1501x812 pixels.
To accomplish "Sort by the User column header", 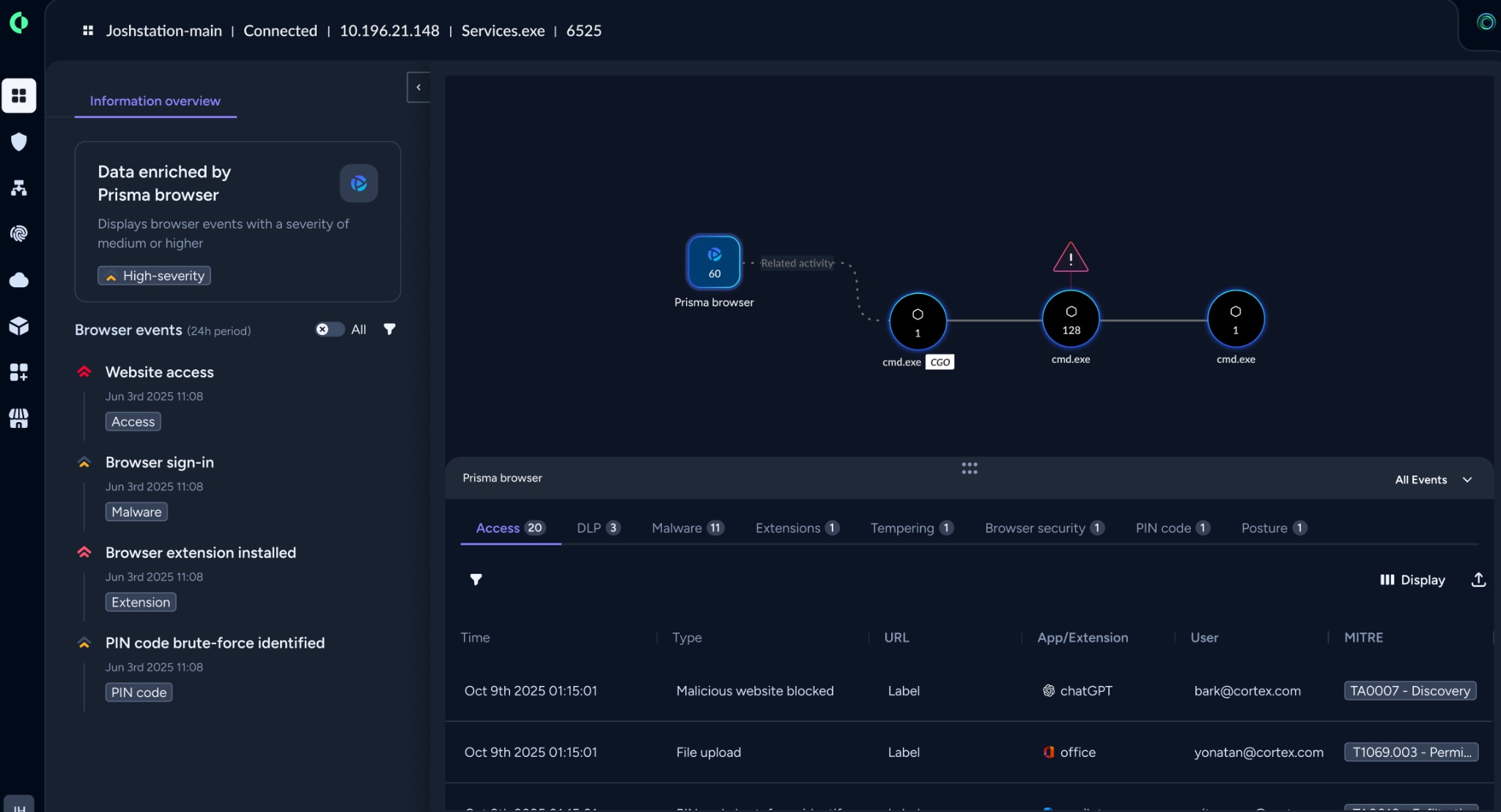I will click(1204, 637).
